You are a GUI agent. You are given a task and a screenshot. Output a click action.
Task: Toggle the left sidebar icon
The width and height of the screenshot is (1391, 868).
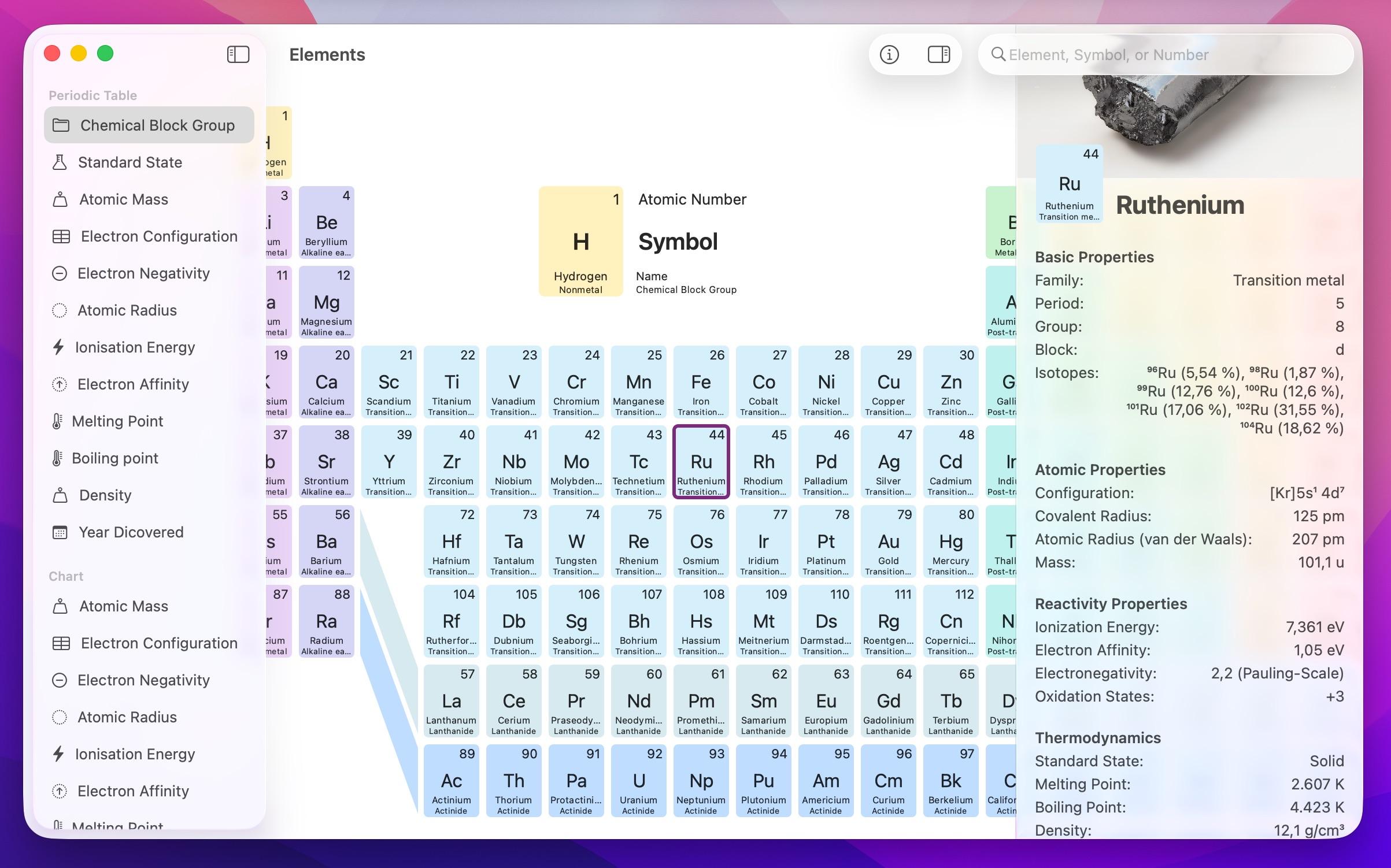[x=238, y=54]
